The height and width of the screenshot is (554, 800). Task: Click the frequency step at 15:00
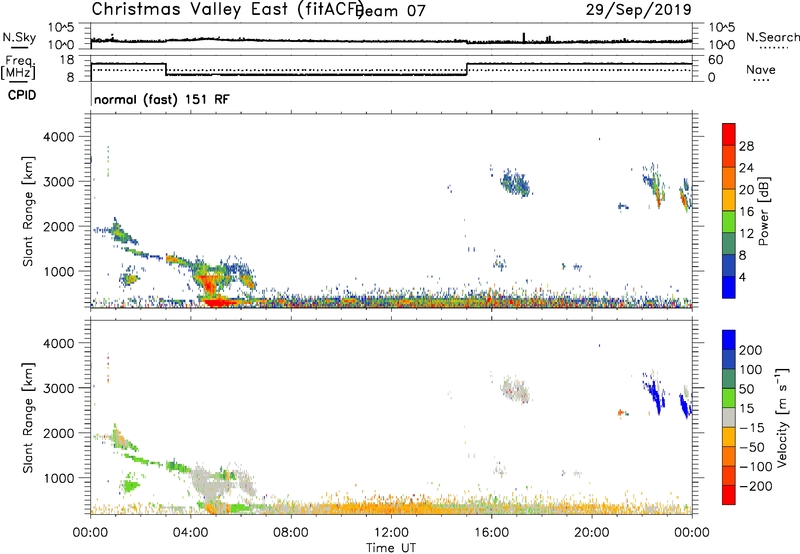(467, 69)
